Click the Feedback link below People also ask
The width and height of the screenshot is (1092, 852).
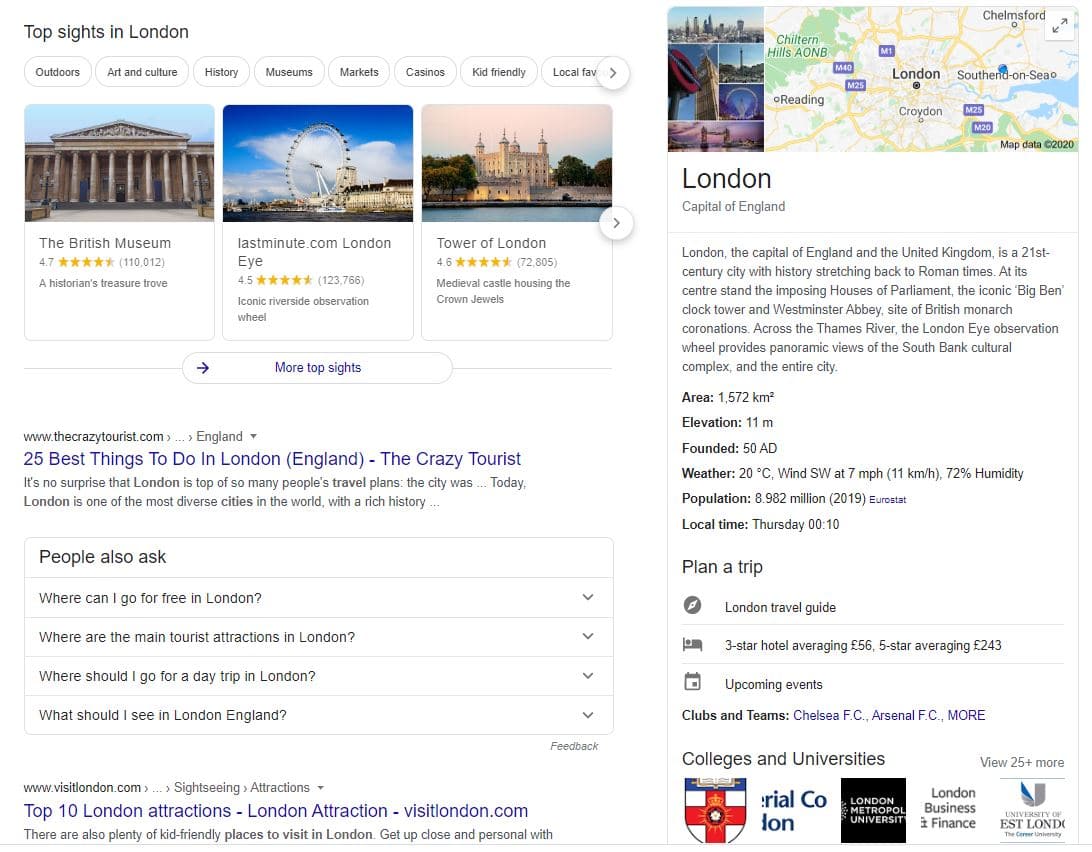[x=574, y=746]
